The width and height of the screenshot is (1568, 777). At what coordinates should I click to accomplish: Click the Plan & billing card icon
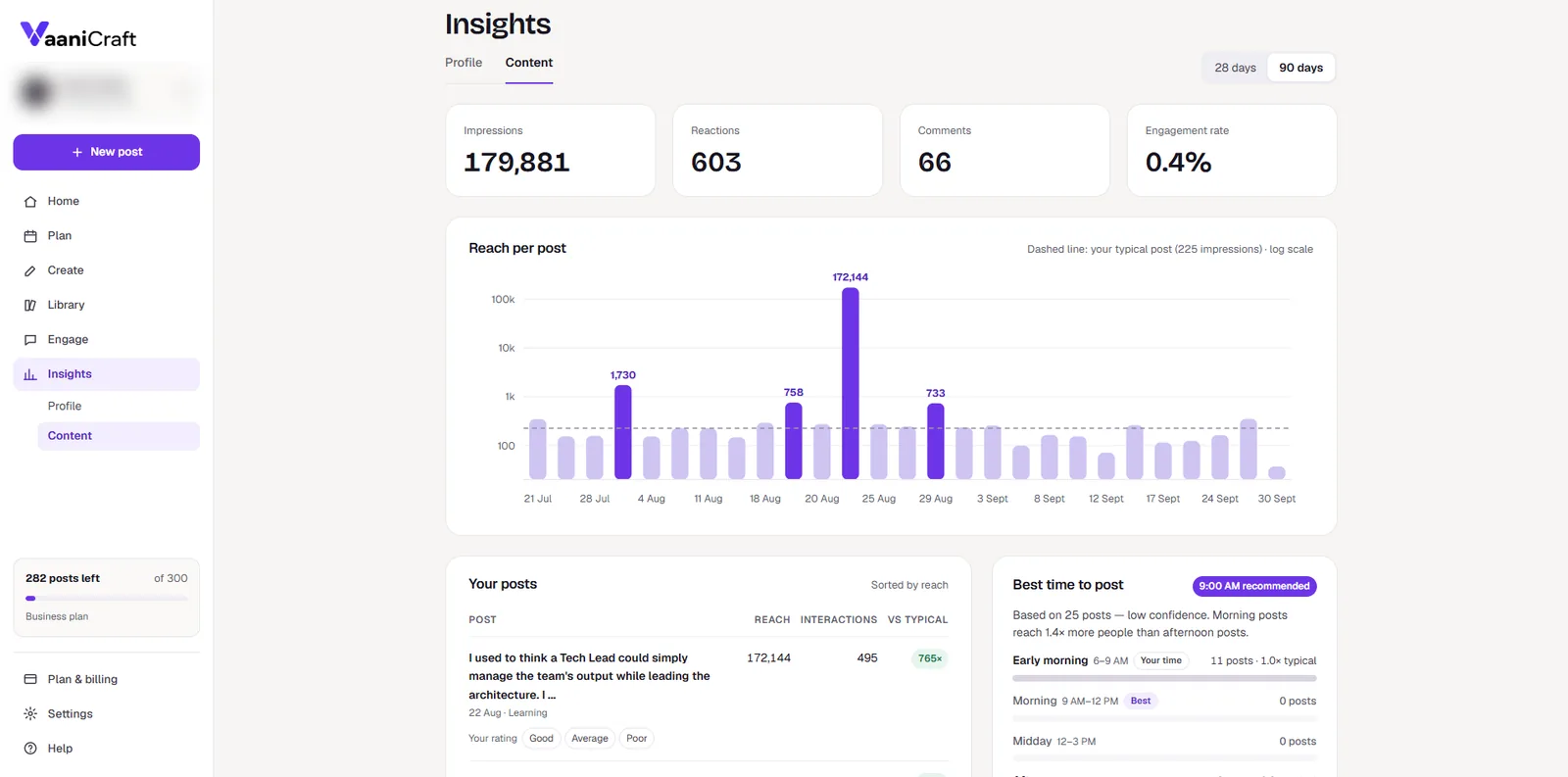(x=30, y=679)
